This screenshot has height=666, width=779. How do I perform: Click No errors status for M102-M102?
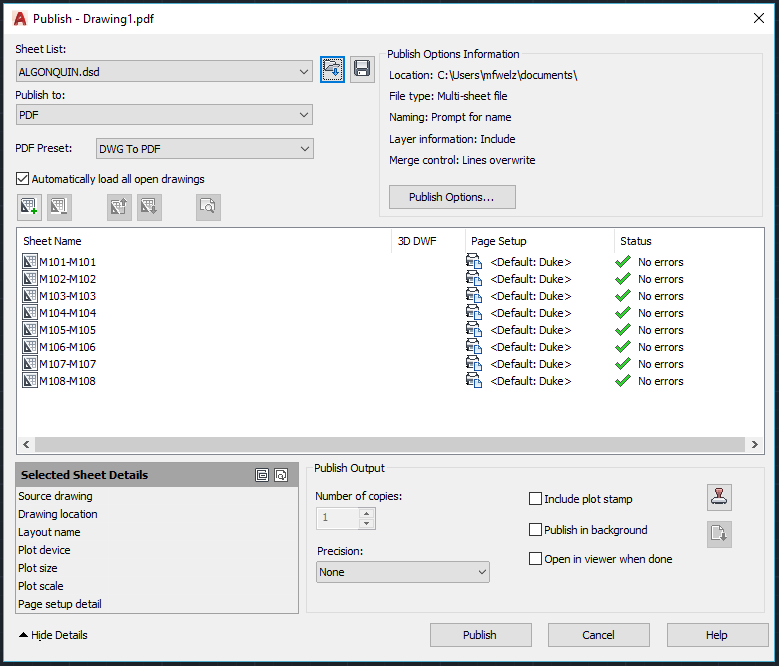click(x=660, y=279)
